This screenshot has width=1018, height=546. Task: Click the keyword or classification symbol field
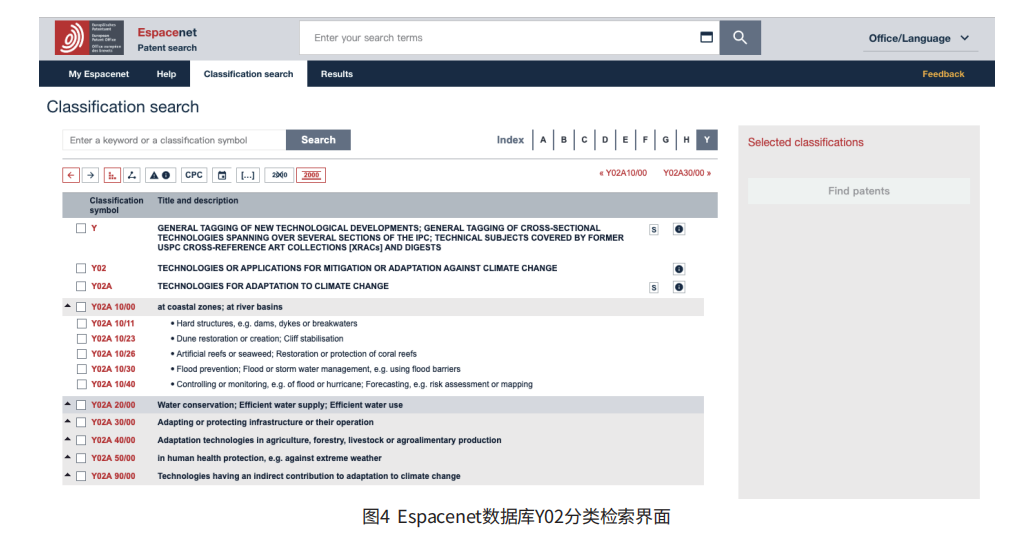(174, 140)
